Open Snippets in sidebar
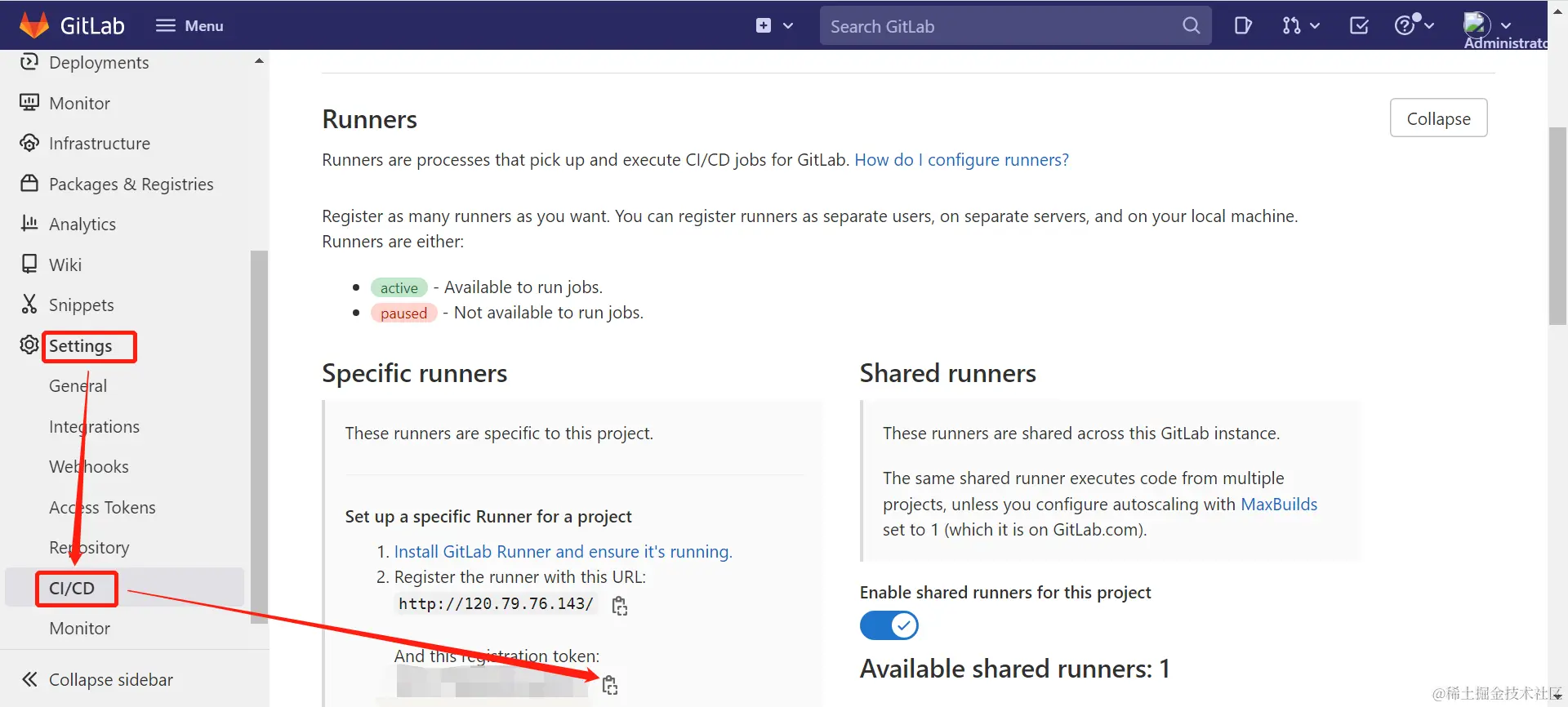 (82, 305)
